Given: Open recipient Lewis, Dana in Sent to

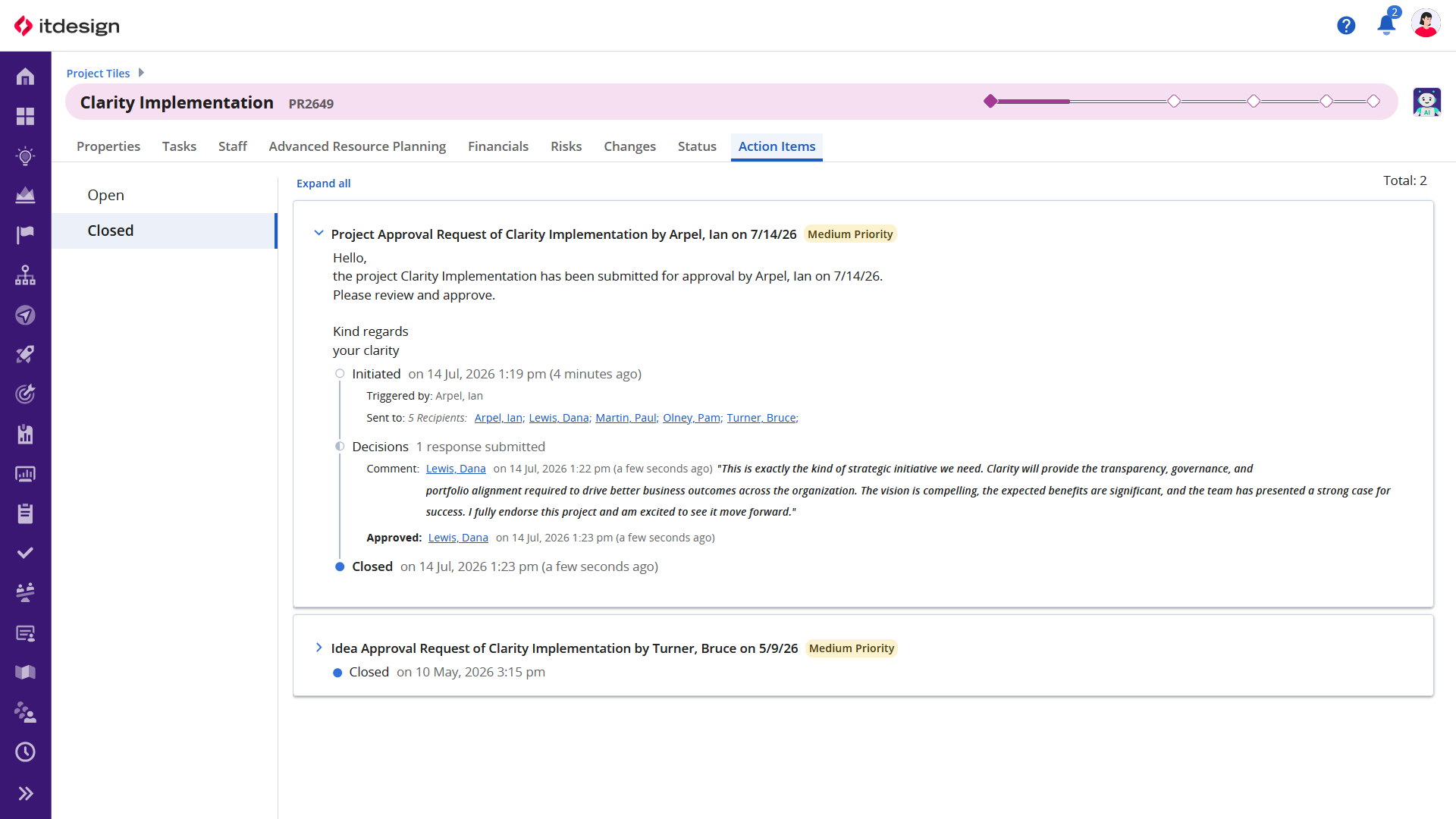Looking at the screenshot, I should click(559, 418).
